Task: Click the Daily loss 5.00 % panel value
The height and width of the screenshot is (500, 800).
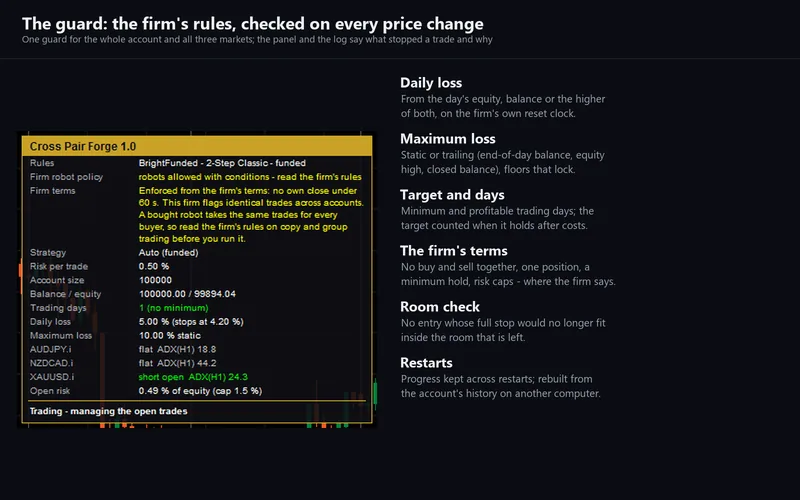Action: 191,321
